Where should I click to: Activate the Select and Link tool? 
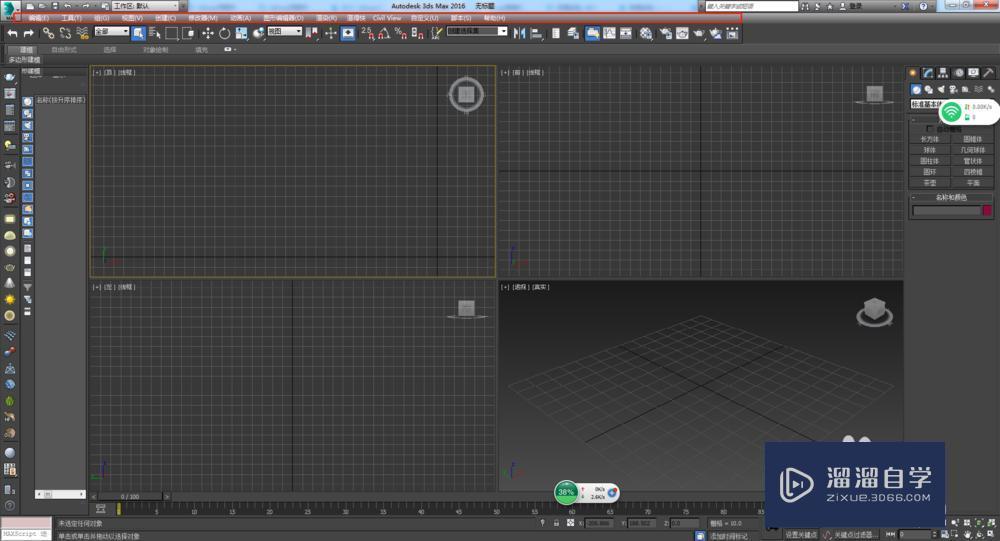tap(48, 33)
